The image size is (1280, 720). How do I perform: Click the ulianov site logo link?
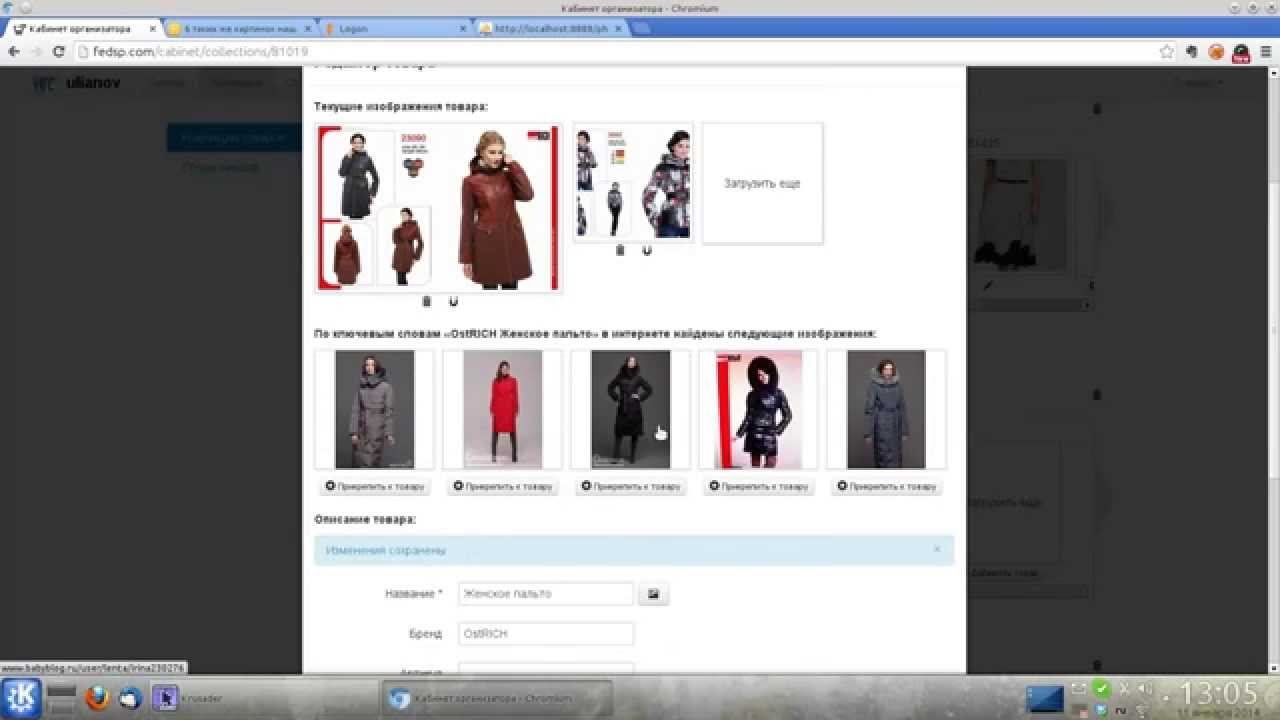(77, 83)
